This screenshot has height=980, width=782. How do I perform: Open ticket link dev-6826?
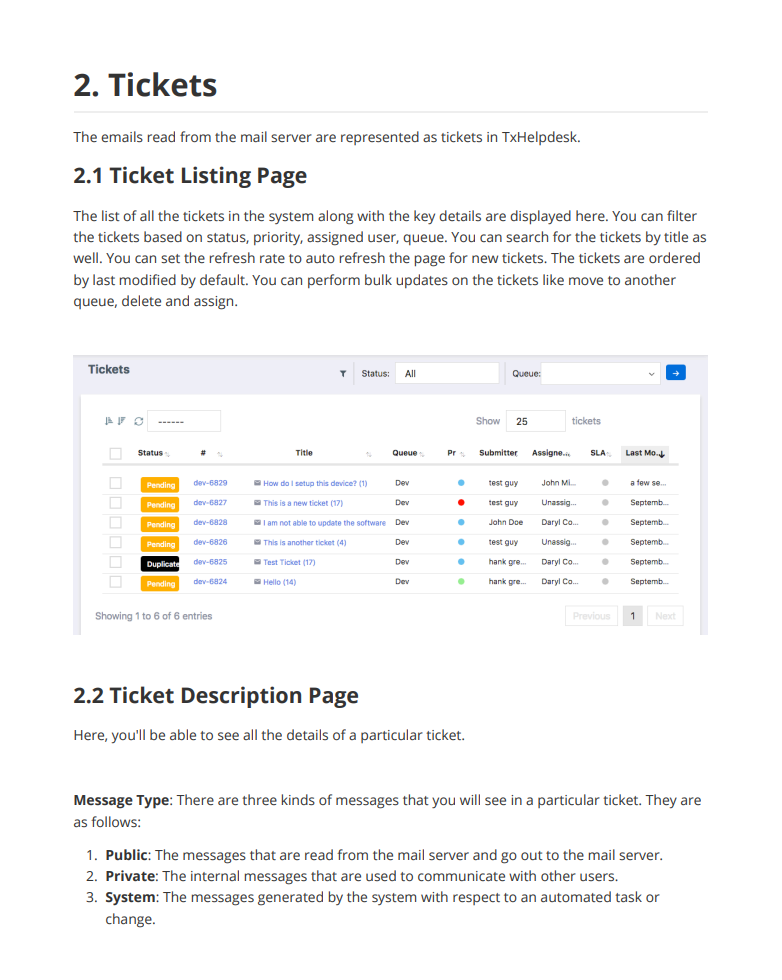tap(211, 542)
